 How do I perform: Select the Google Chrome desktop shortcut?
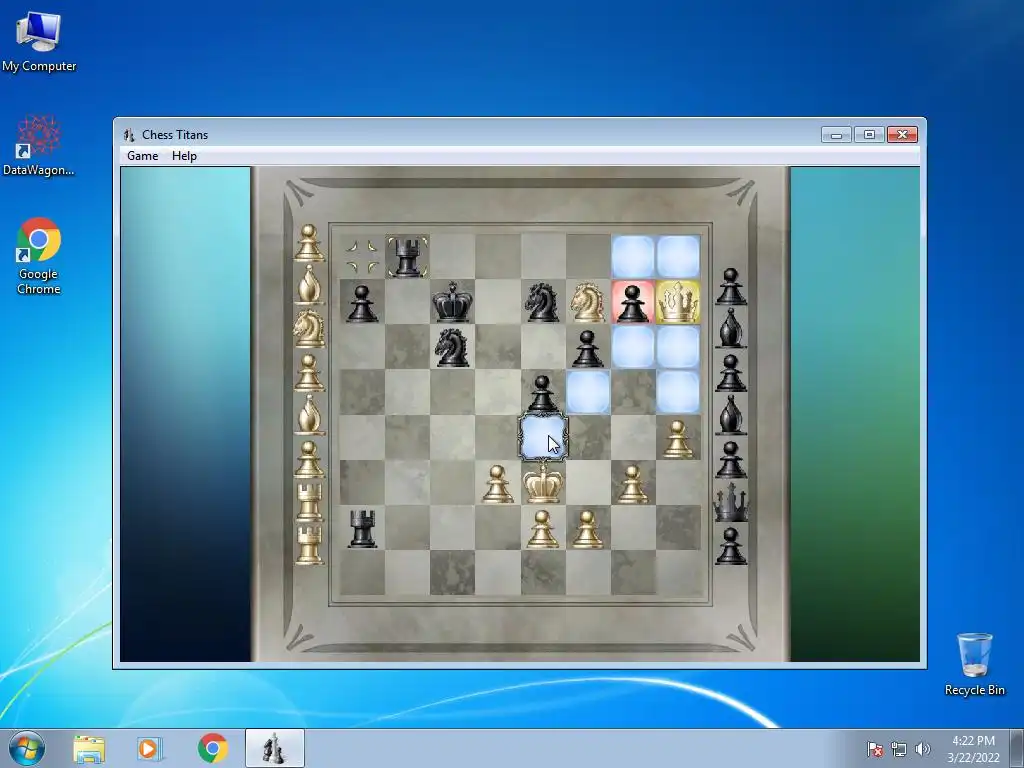pyautogui.click(x=39, y=256)
